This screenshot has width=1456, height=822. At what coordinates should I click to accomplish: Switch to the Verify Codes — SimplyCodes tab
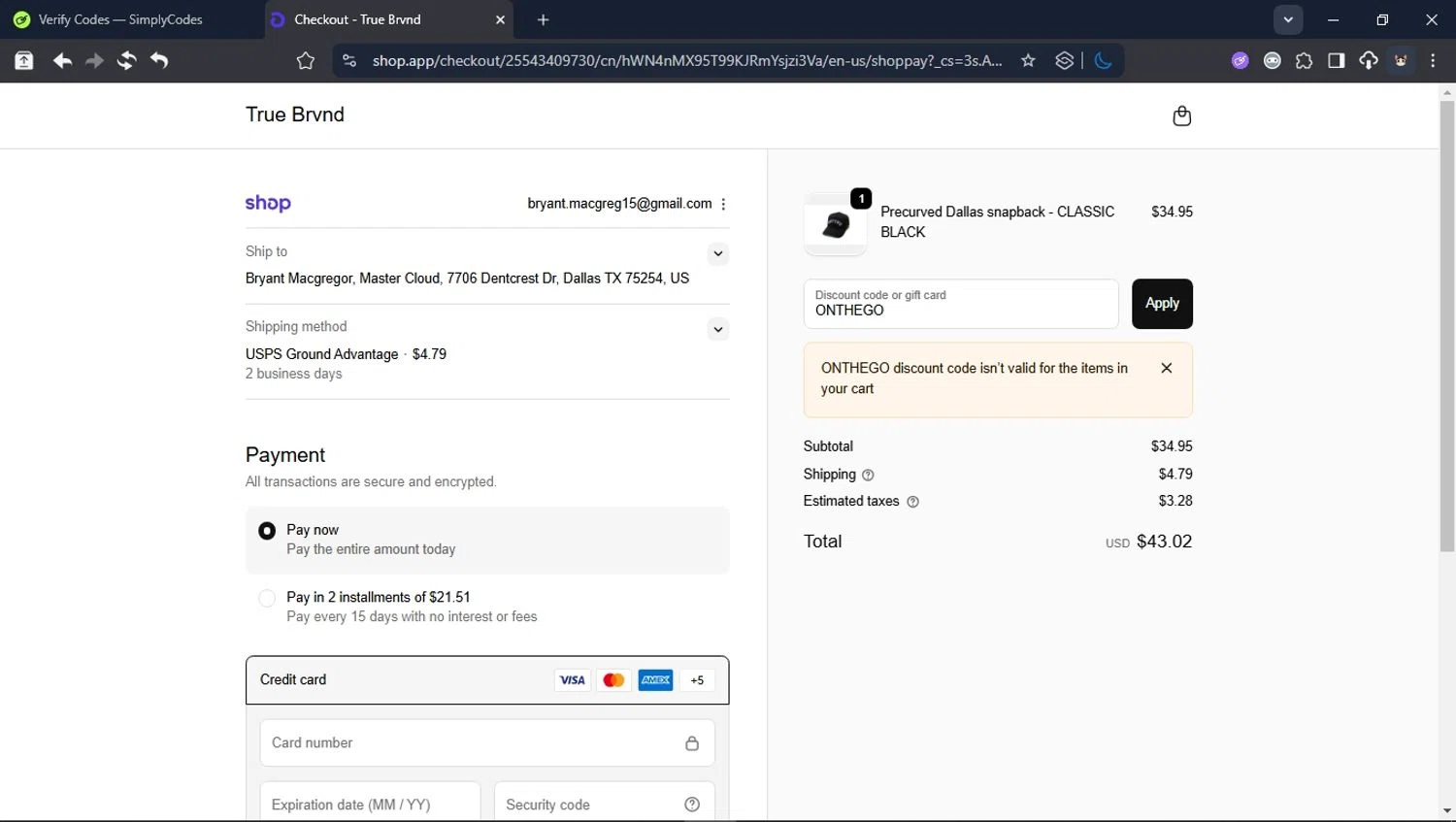tap(120, 19)
